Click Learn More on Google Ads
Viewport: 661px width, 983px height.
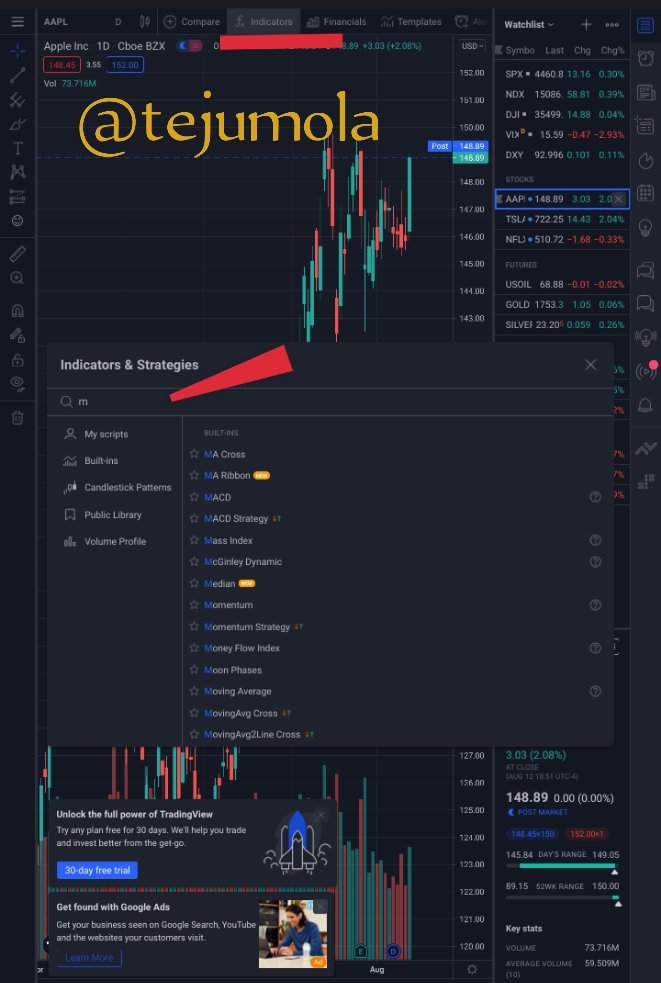(x=89, y=958)
